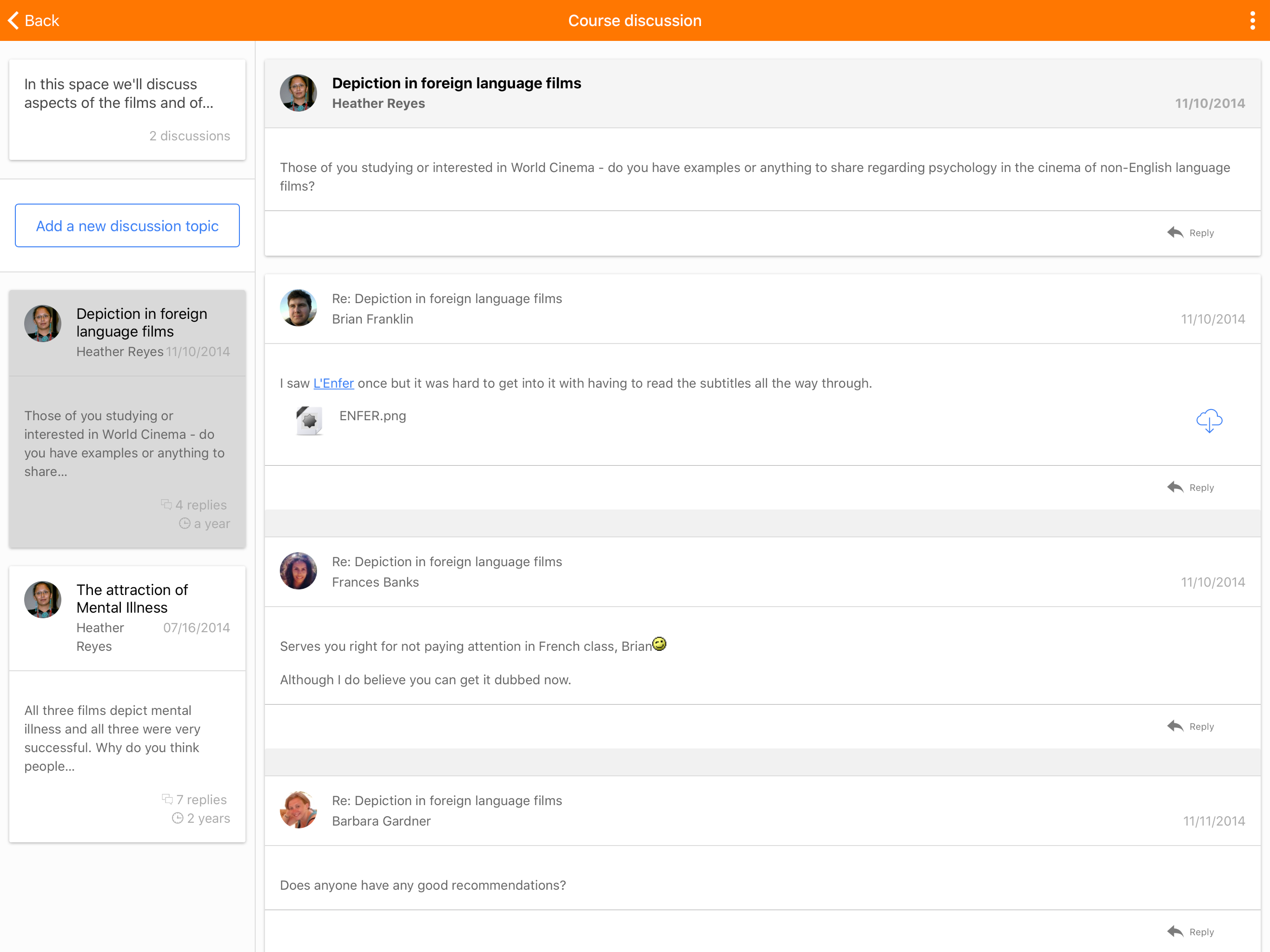Screen dimensions: 1270x952
Task: Open the three-dot overflow menu
Action: [x=1252, y=20]
